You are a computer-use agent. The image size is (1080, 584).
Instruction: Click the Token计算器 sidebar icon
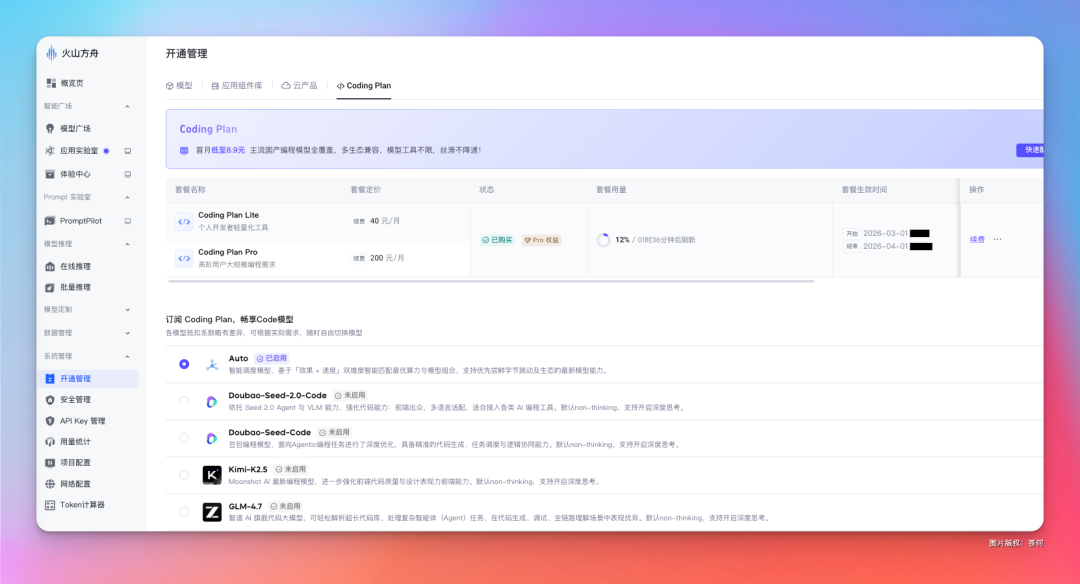(50, 505)
